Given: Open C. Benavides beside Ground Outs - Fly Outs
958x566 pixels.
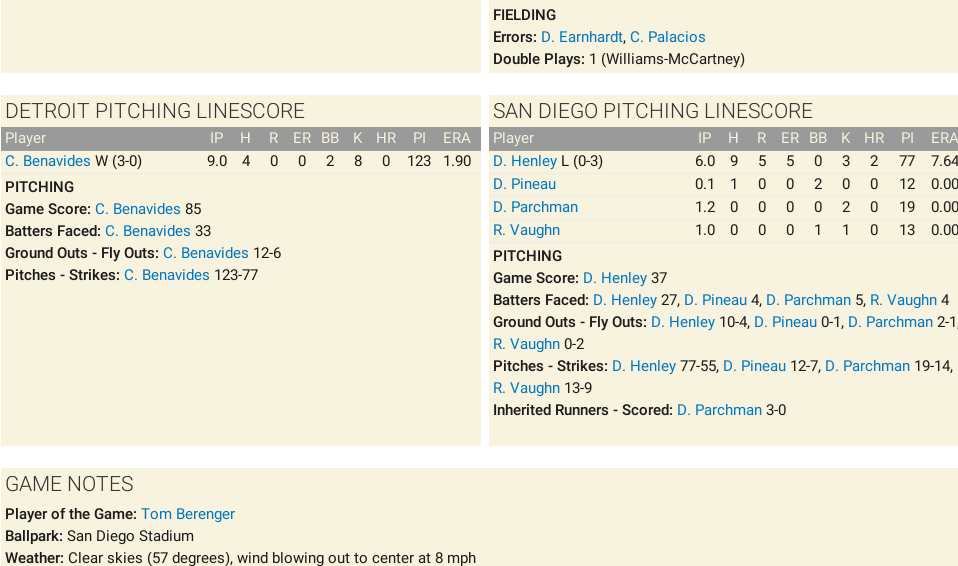Looking at the screenshot, I should pyautogui.click(x=206, y=253).
